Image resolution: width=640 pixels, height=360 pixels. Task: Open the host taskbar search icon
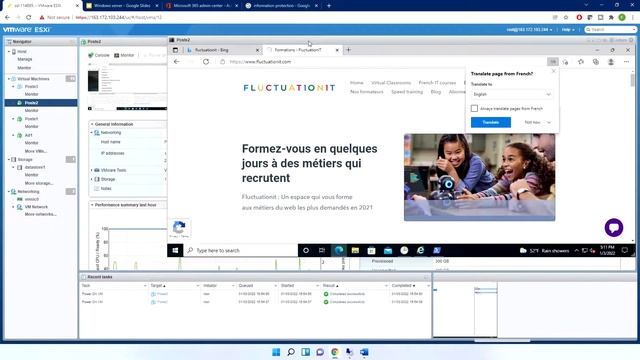(291, 352)
